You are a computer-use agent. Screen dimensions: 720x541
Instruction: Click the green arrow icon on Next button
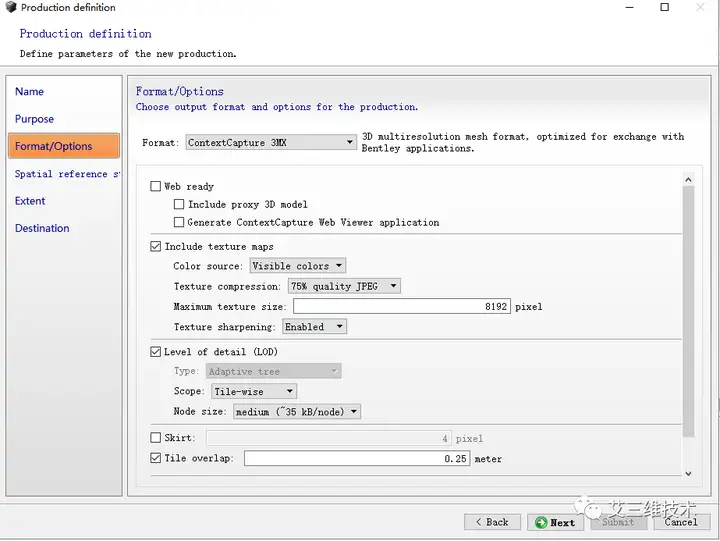click(541, 523)
